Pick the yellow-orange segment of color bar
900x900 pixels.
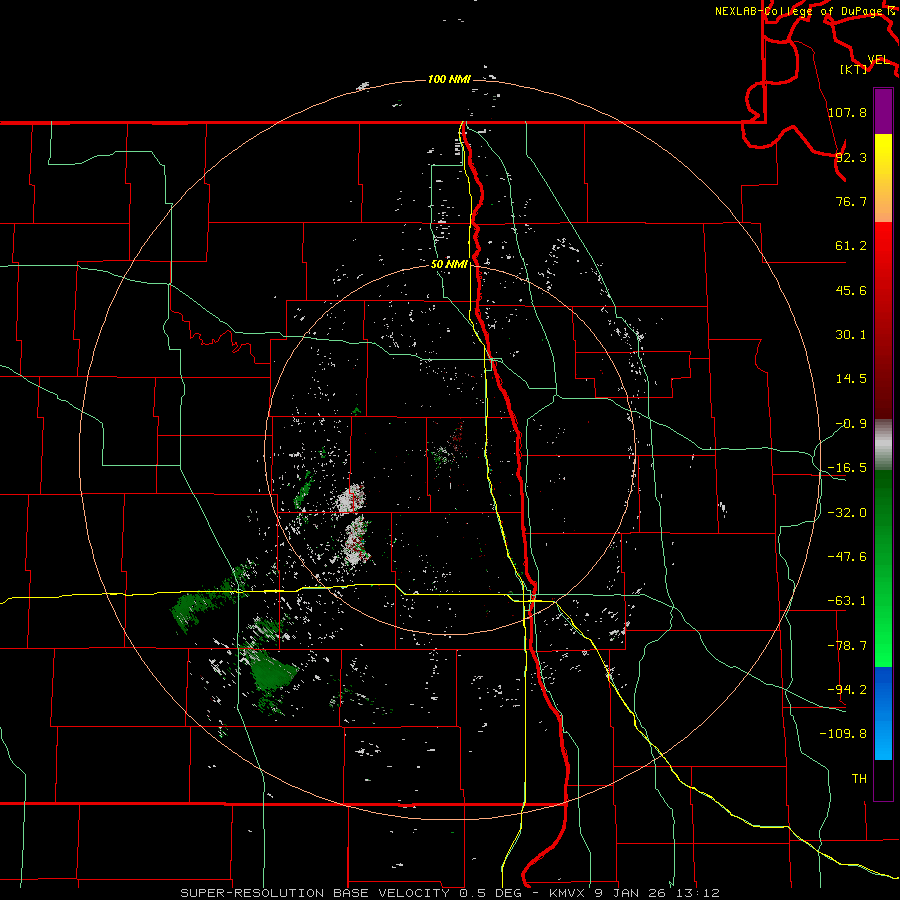click(883, 178)
